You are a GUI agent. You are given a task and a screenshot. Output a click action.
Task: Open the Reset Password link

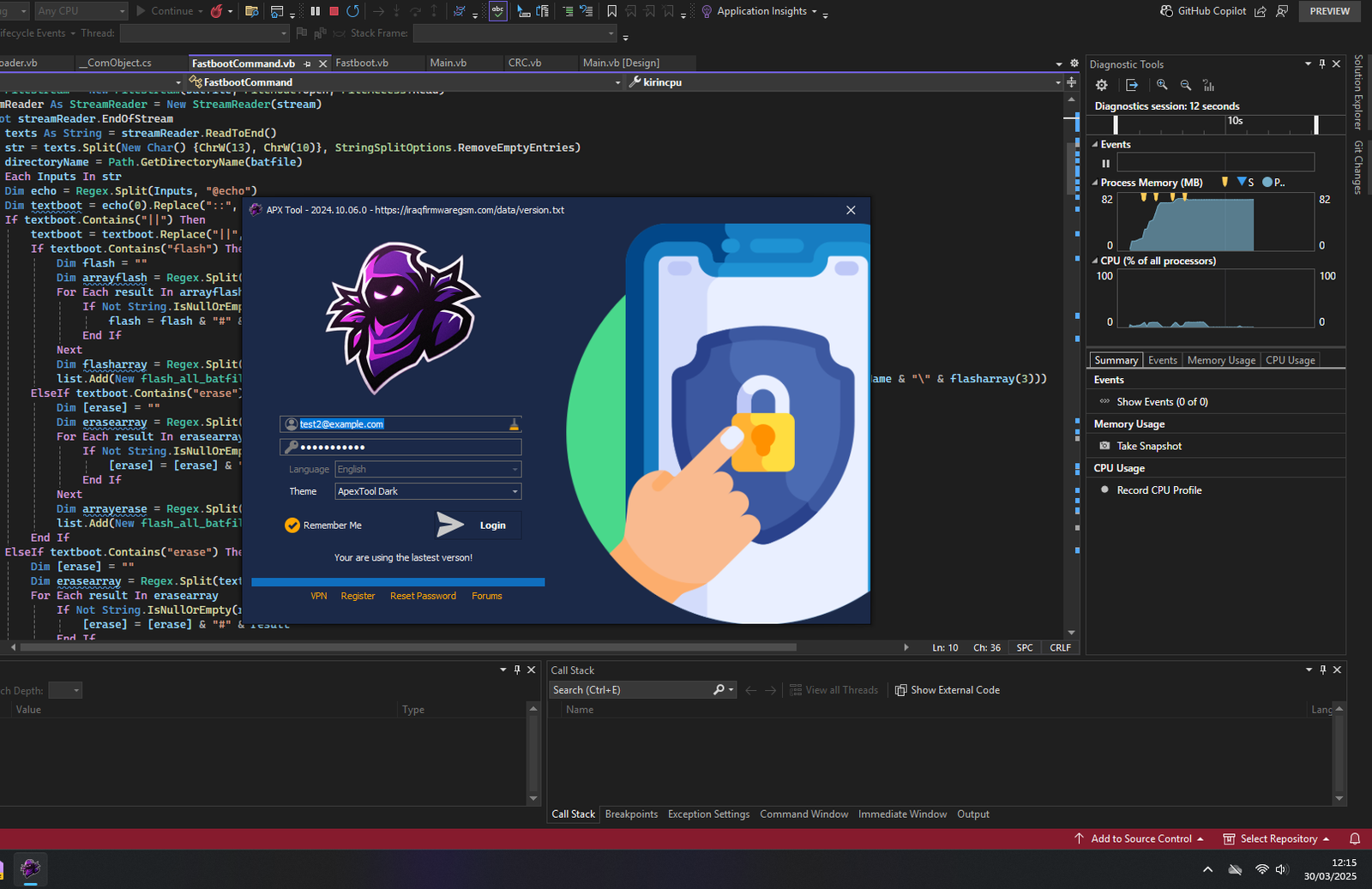pyautogui.click(x=423, y=596)
